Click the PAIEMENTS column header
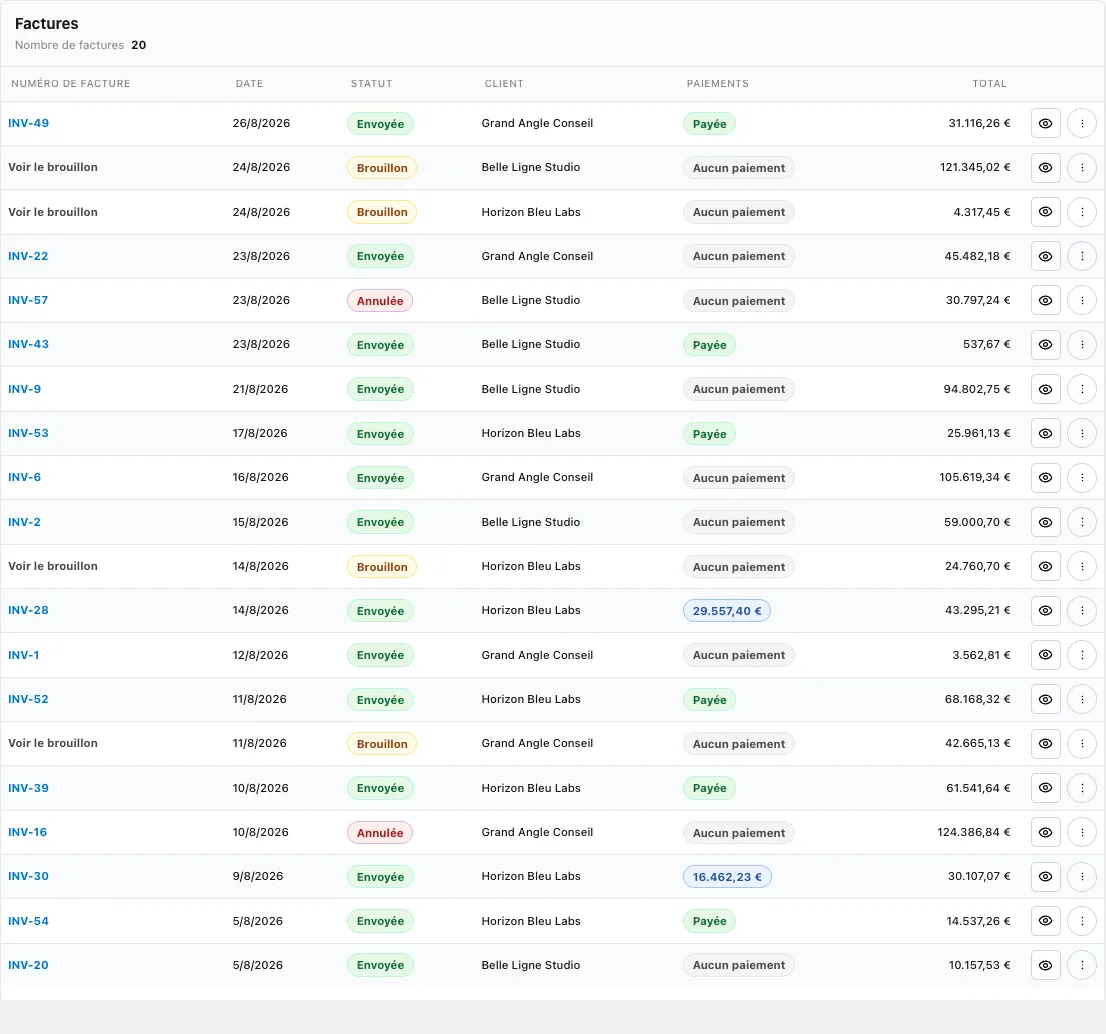The height and width of the screenshot is (1034, 1106). click(x=717, y=83)
